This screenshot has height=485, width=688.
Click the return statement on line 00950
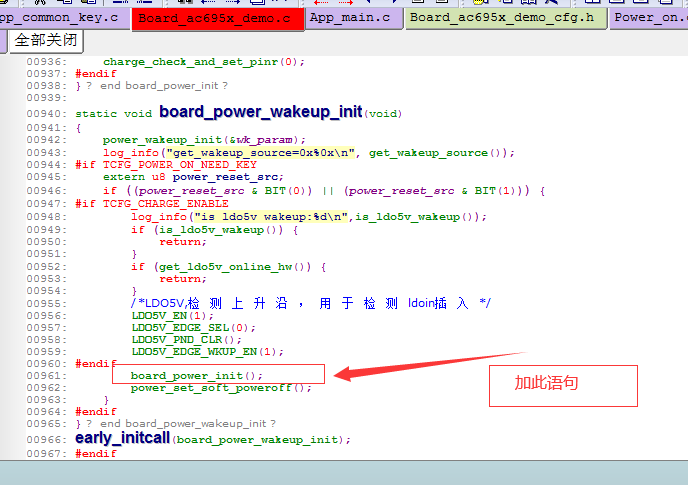click(183, 242)
